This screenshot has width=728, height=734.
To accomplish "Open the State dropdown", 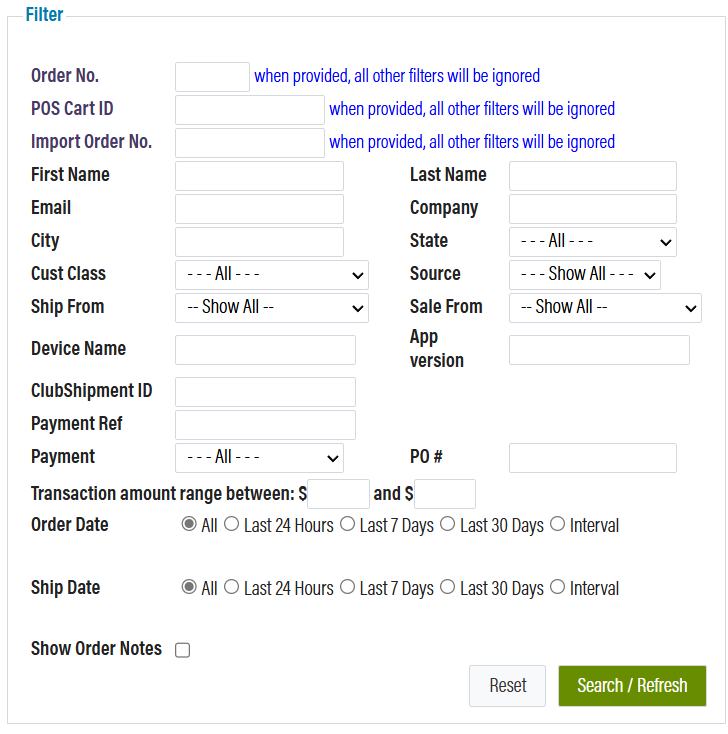I will 592,242.
